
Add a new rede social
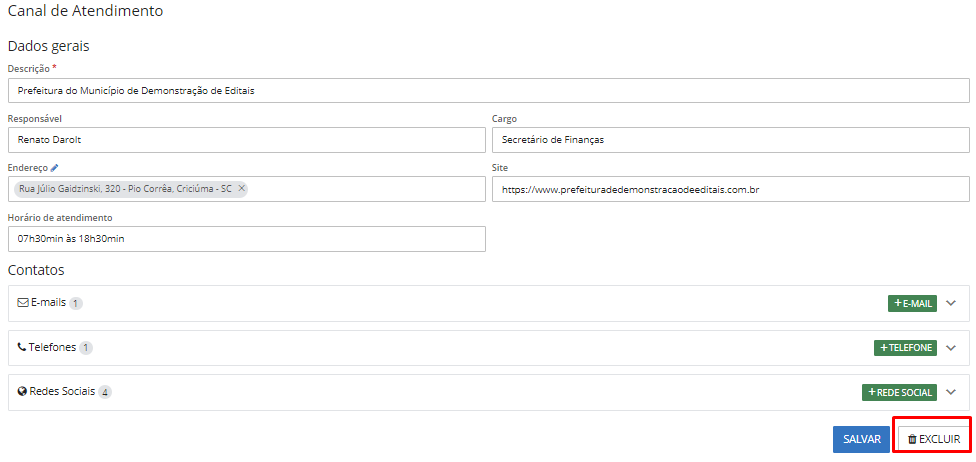[899, 393]
